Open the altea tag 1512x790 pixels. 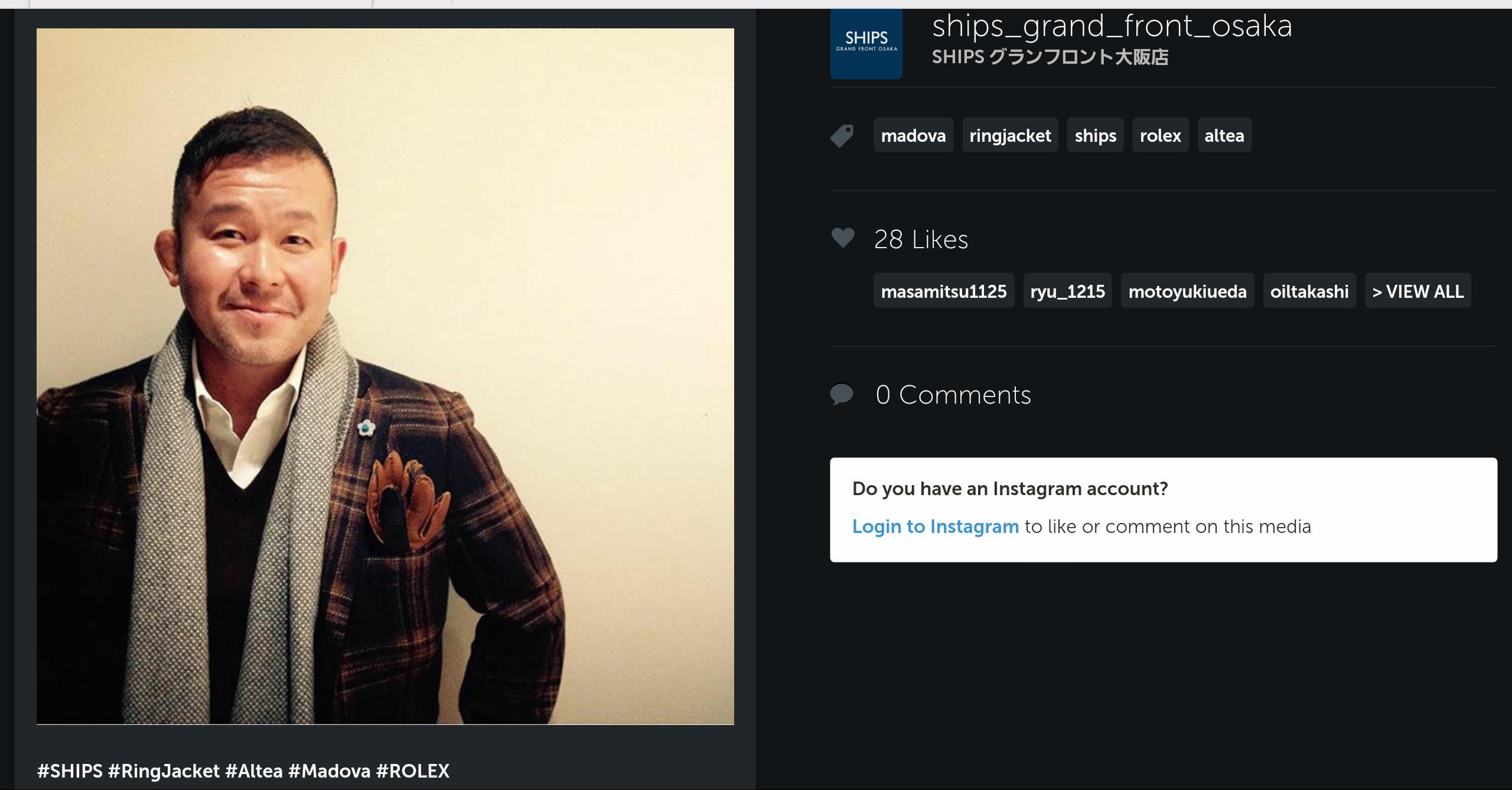(1224, 135)
